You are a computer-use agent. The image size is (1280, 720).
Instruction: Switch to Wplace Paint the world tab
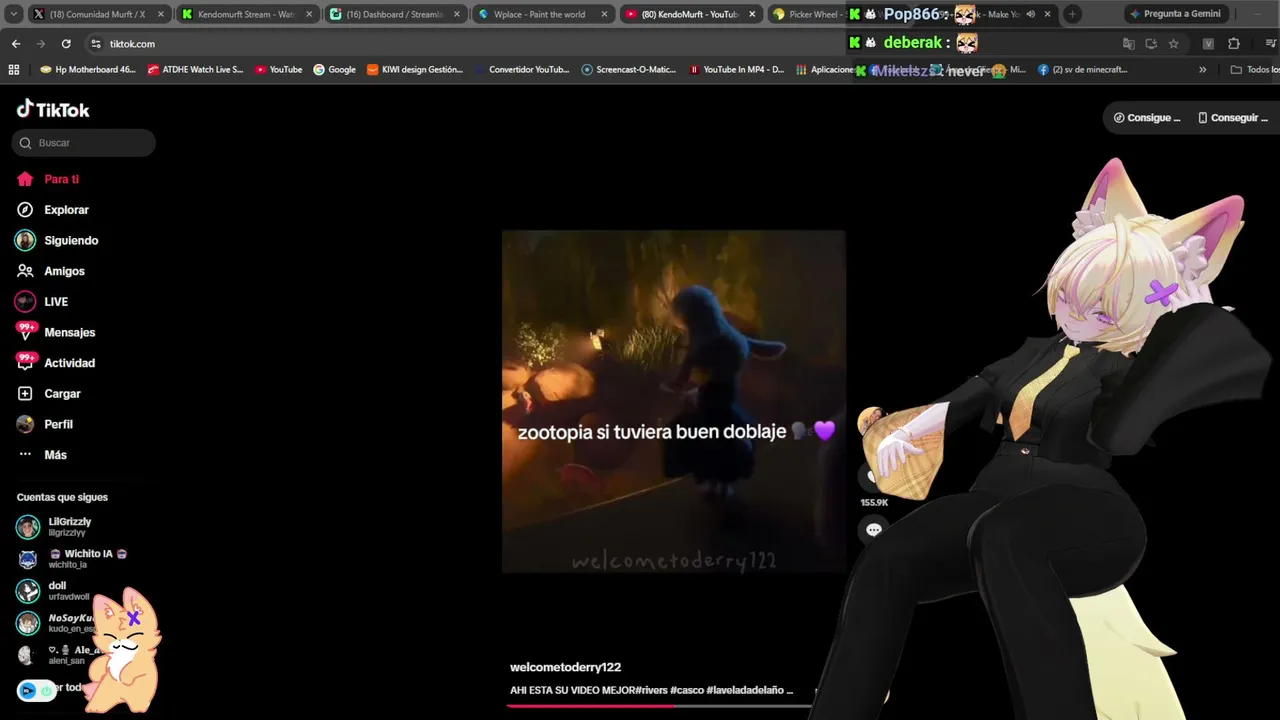tap(540, 14)
